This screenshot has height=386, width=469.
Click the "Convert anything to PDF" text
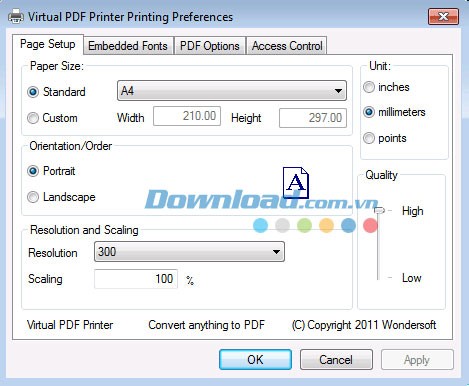(206, 325)
